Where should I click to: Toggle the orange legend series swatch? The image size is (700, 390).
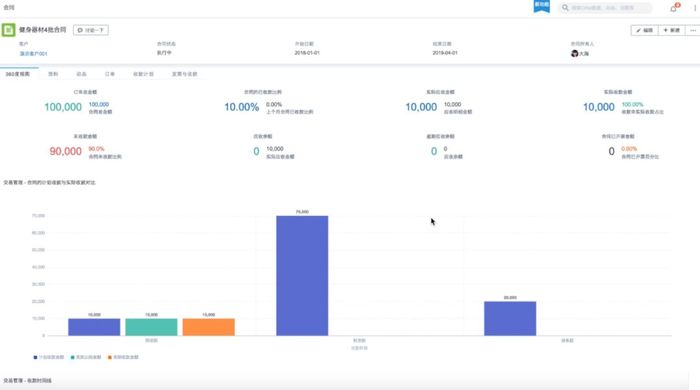pos(109,357)
